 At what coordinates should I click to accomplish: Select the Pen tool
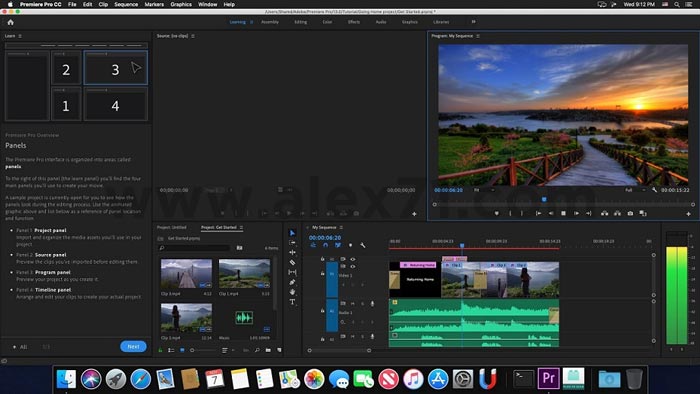click(292, 282)
